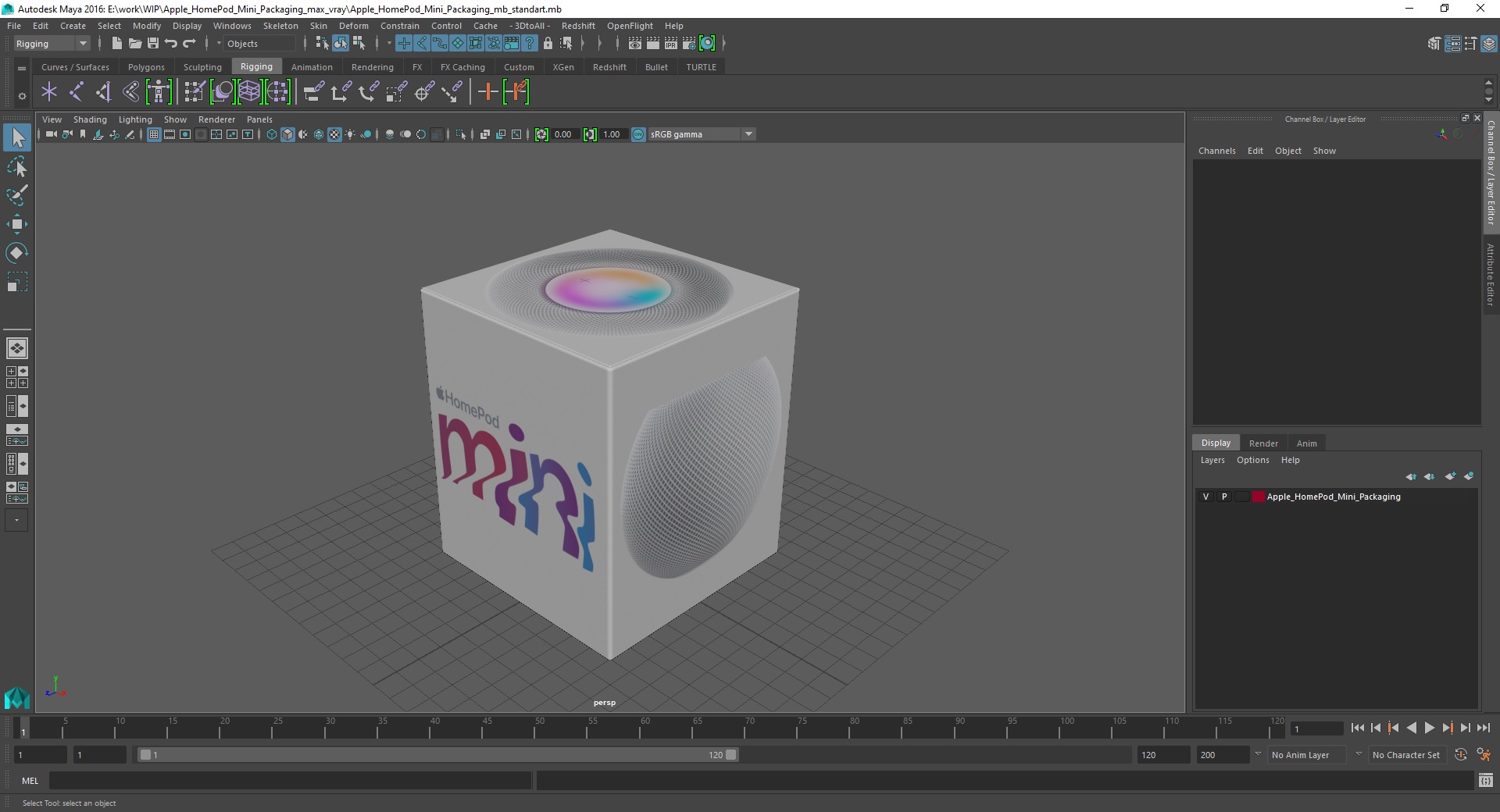Open shelf options gear menu
The height and width of the screenshot is (812, 1500).
coord(22,96)
